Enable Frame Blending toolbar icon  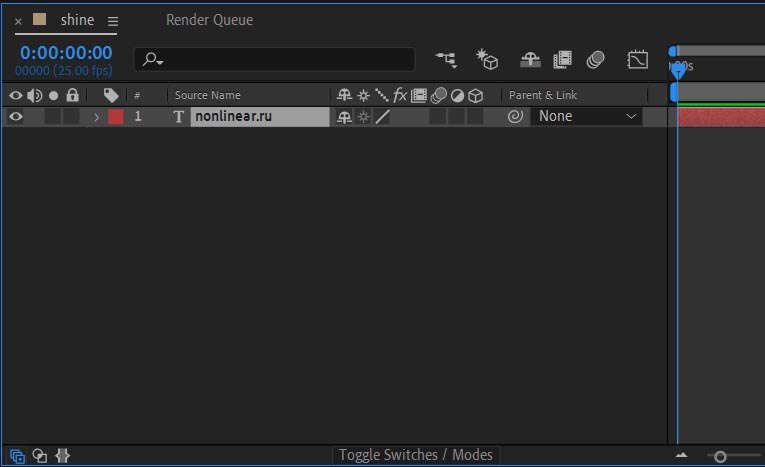562,60
